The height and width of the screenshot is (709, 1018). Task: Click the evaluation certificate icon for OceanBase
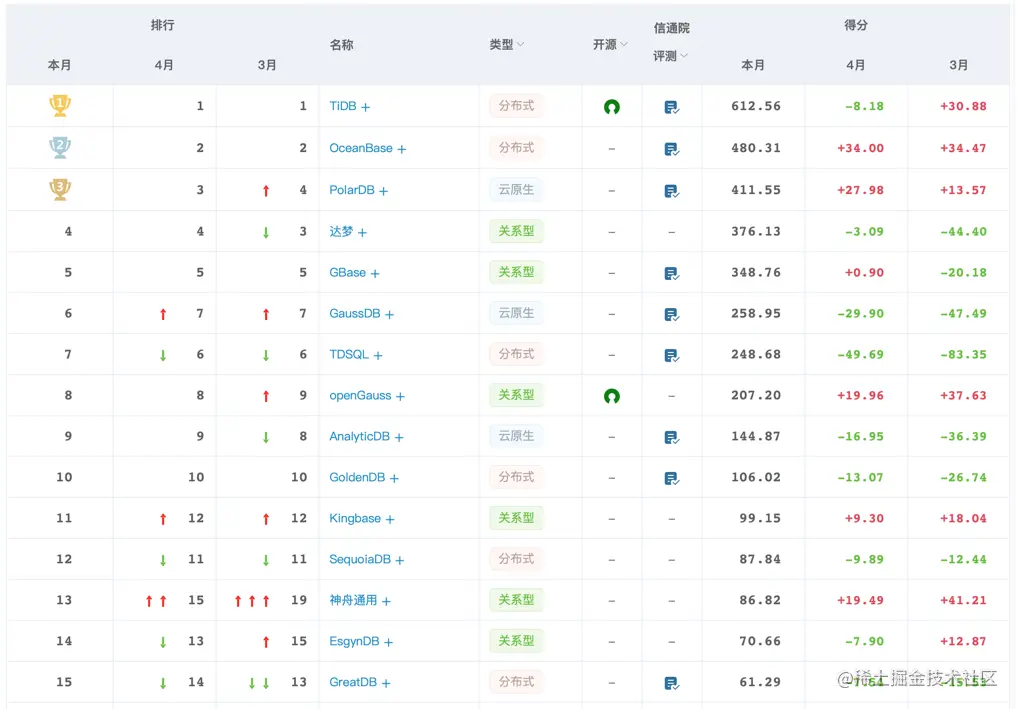click(671, 149)
